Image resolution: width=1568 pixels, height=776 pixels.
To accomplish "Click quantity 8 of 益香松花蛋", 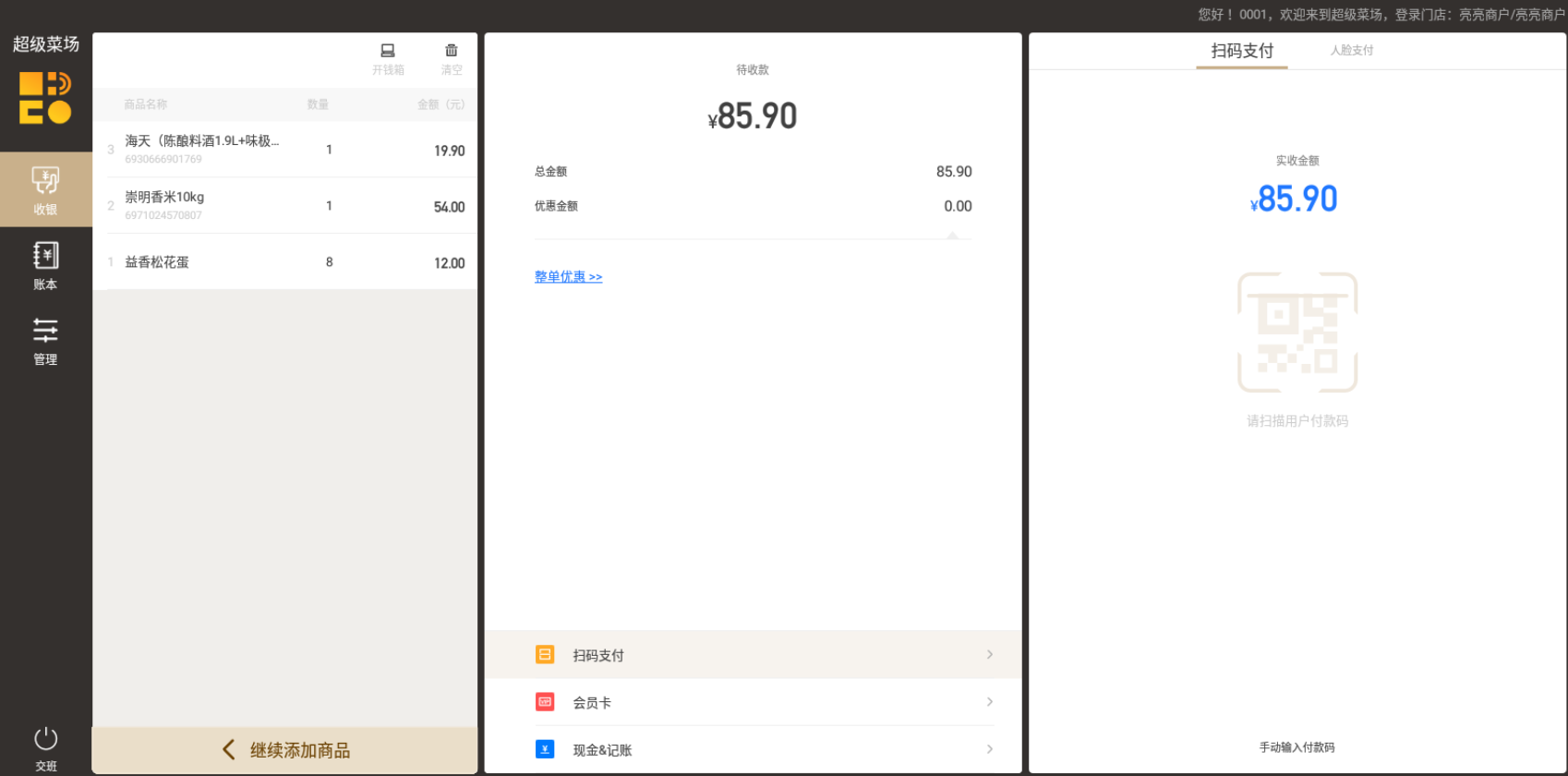I will pos(330,262).
